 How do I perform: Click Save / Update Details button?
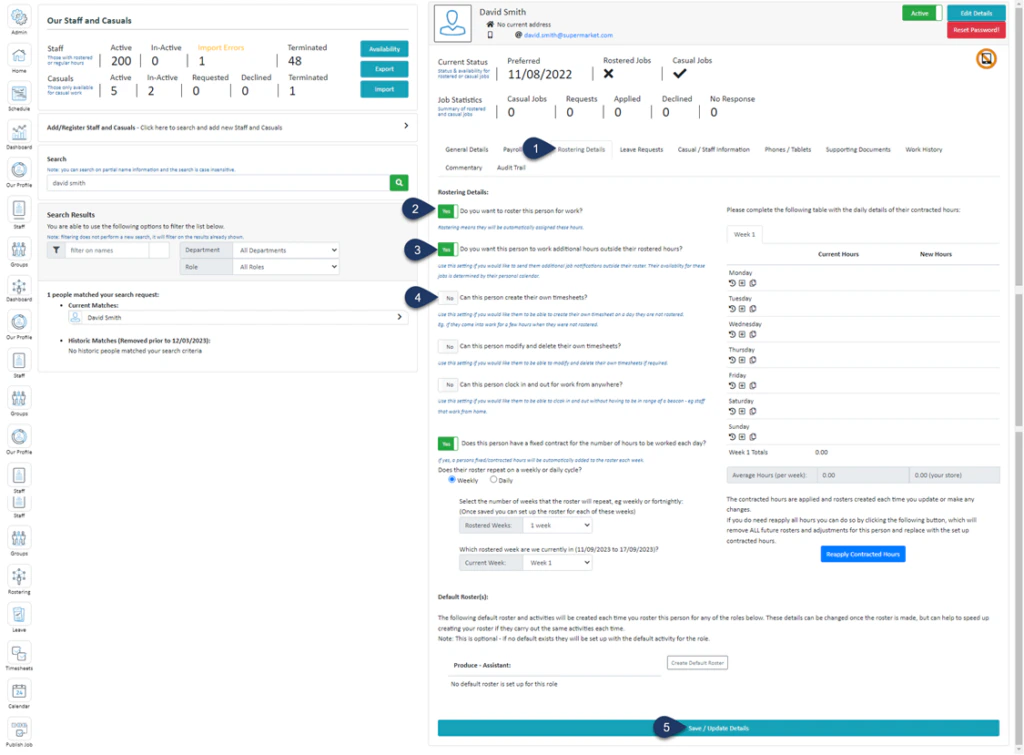tap(718, 728)
